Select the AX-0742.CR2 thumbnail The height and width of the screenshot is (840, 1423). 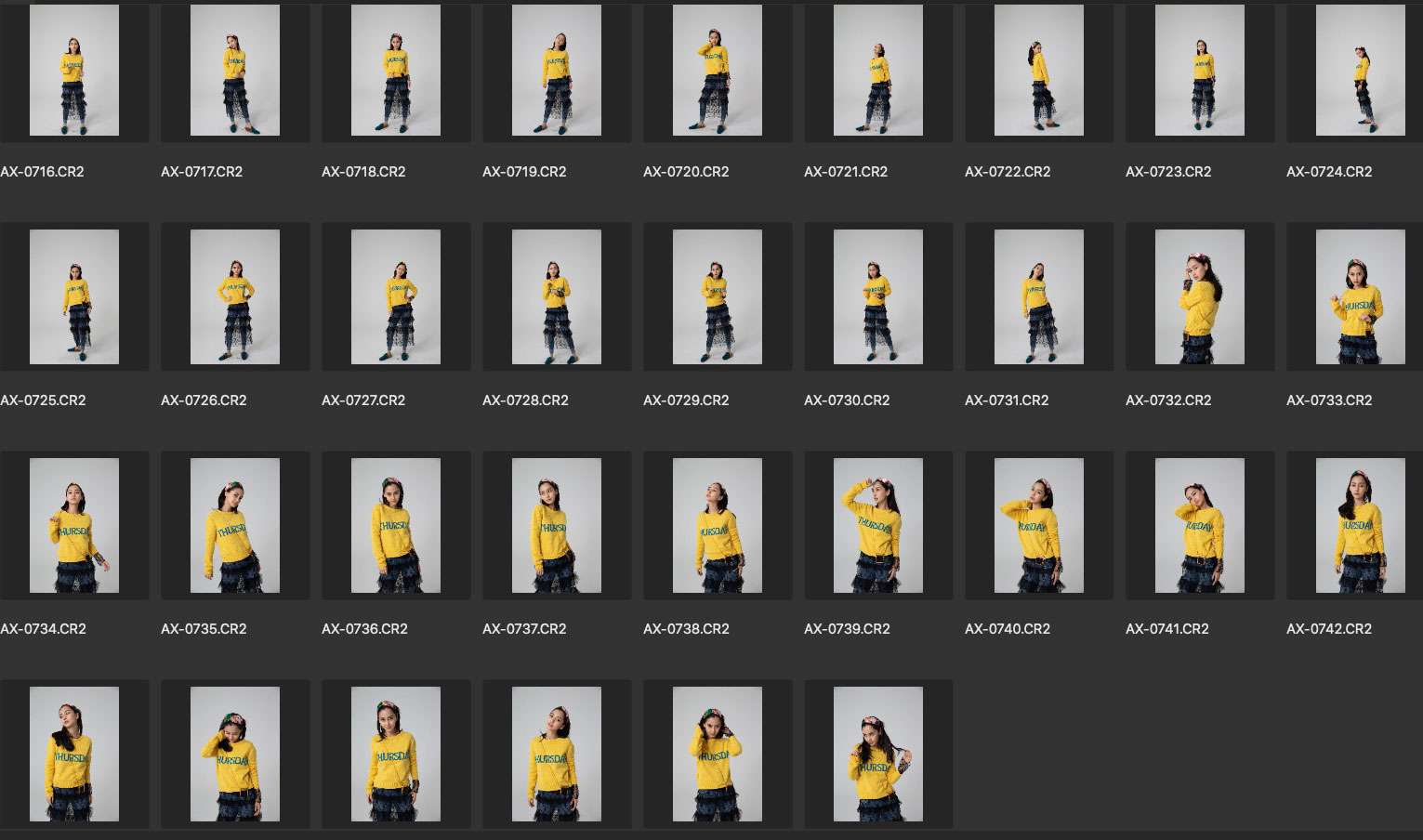(1360, 525)
